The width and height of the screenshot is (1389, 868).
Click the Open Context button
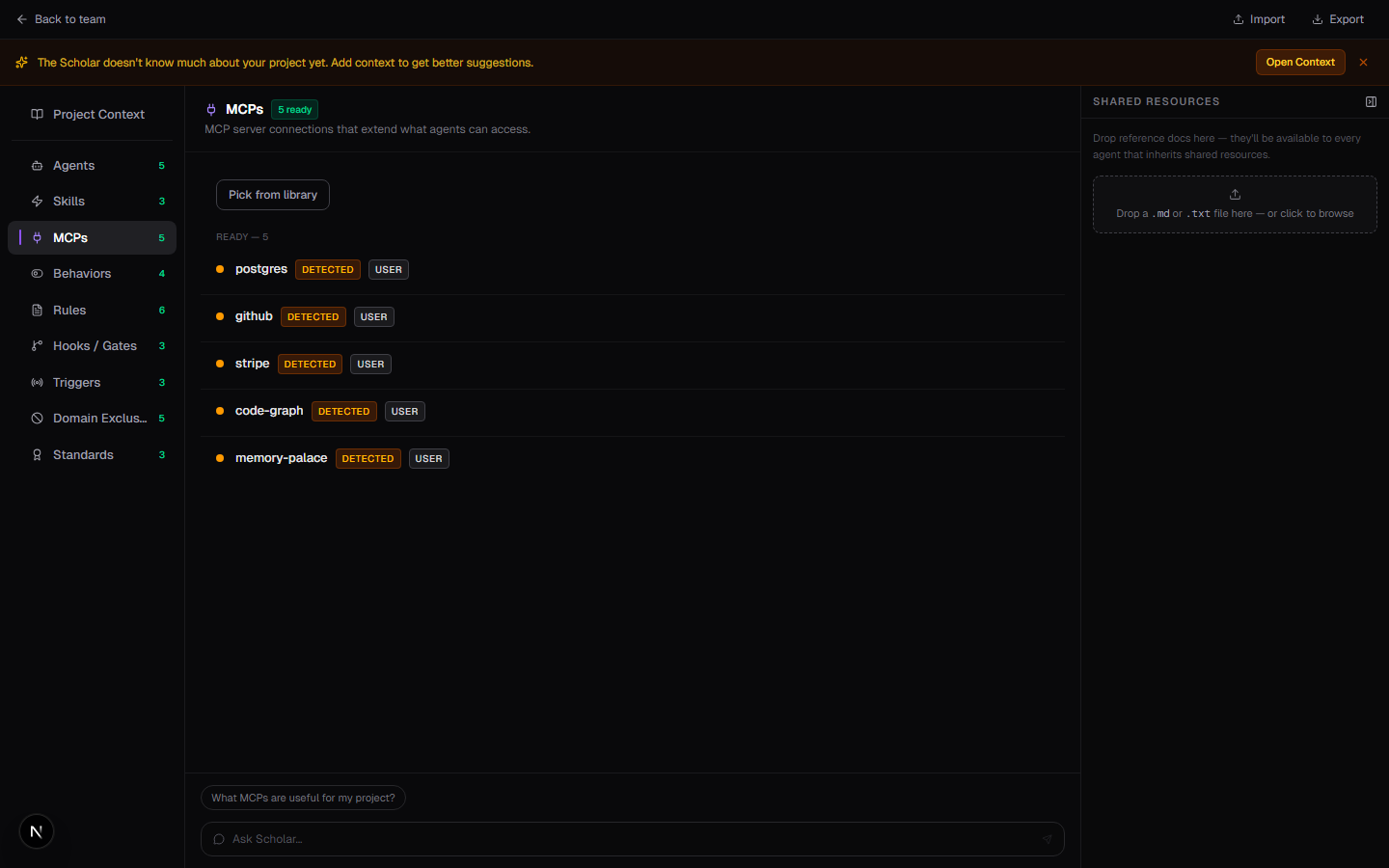[1300, 63]
